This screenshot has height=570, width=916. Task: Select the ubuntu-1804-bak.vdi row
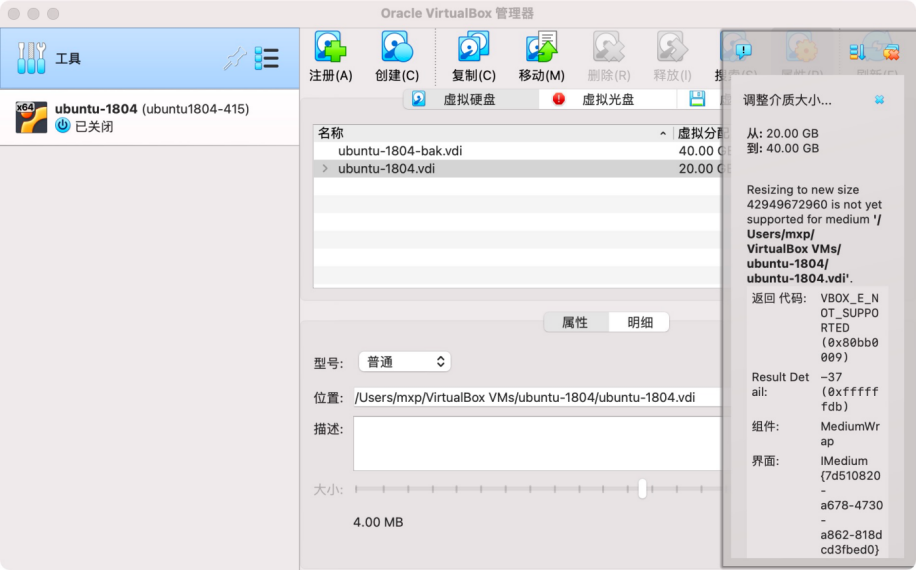tap(518, 151)
